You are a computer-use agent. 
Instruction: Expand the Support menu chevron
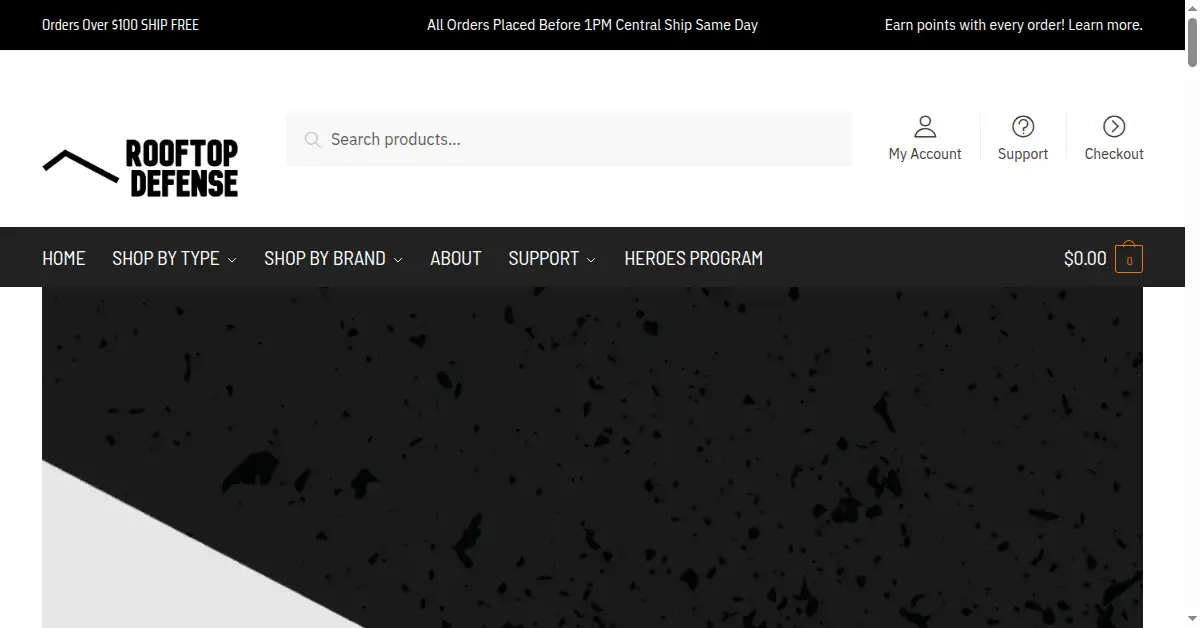click(x=591, y=260)
